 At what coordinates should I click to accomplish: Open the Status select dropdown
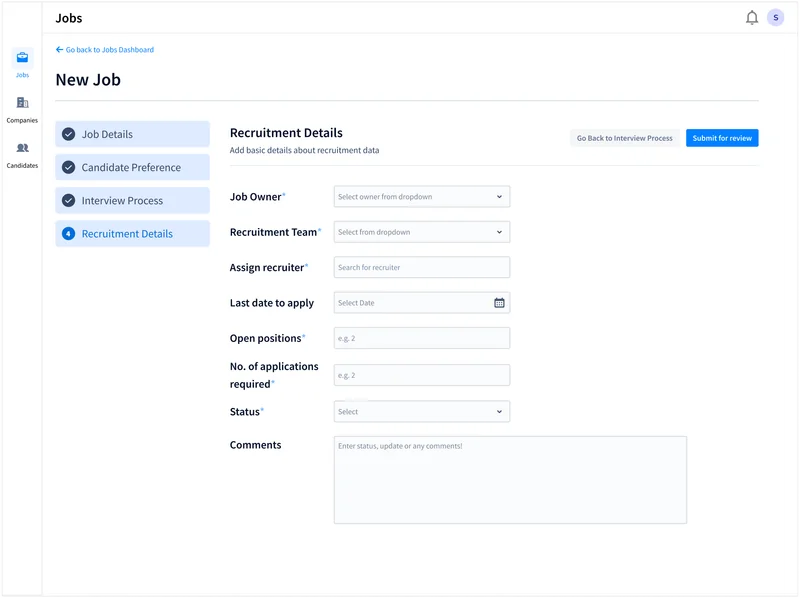[422, 412]
